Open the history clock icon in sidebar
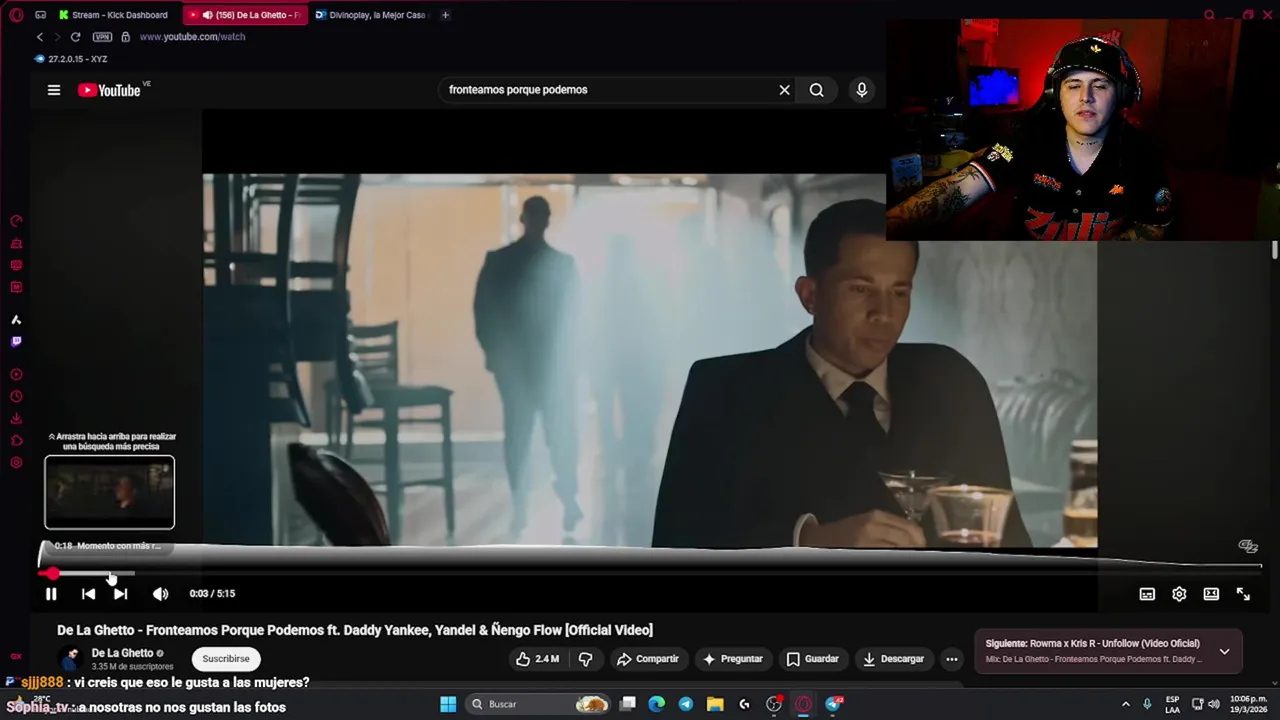The width and height of the screenshot is (1280, 720). click(16, 397)
